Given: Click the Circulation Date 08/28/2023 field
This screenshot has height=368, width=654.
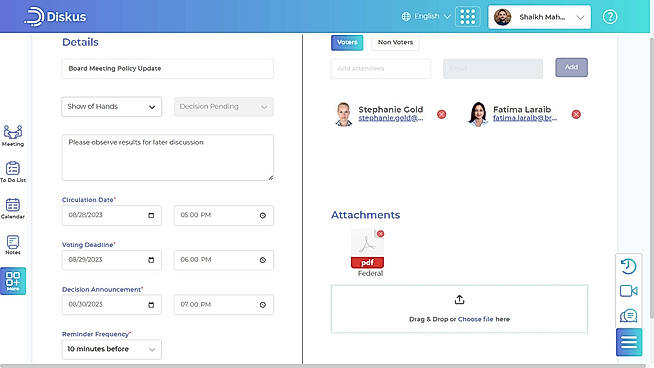Looking at the screenshot, I should click(111, 215).
